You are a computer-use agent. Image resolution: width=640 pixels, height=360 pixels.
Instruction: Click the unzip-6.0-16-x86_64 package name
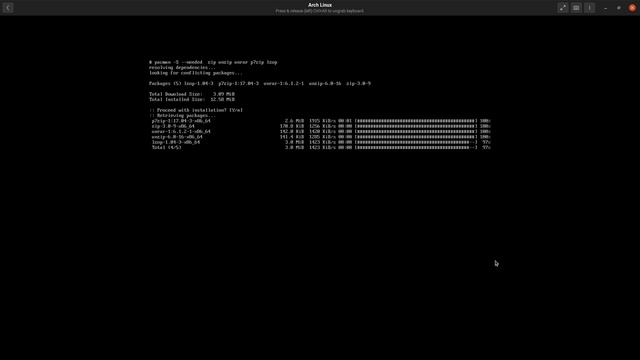177,137
